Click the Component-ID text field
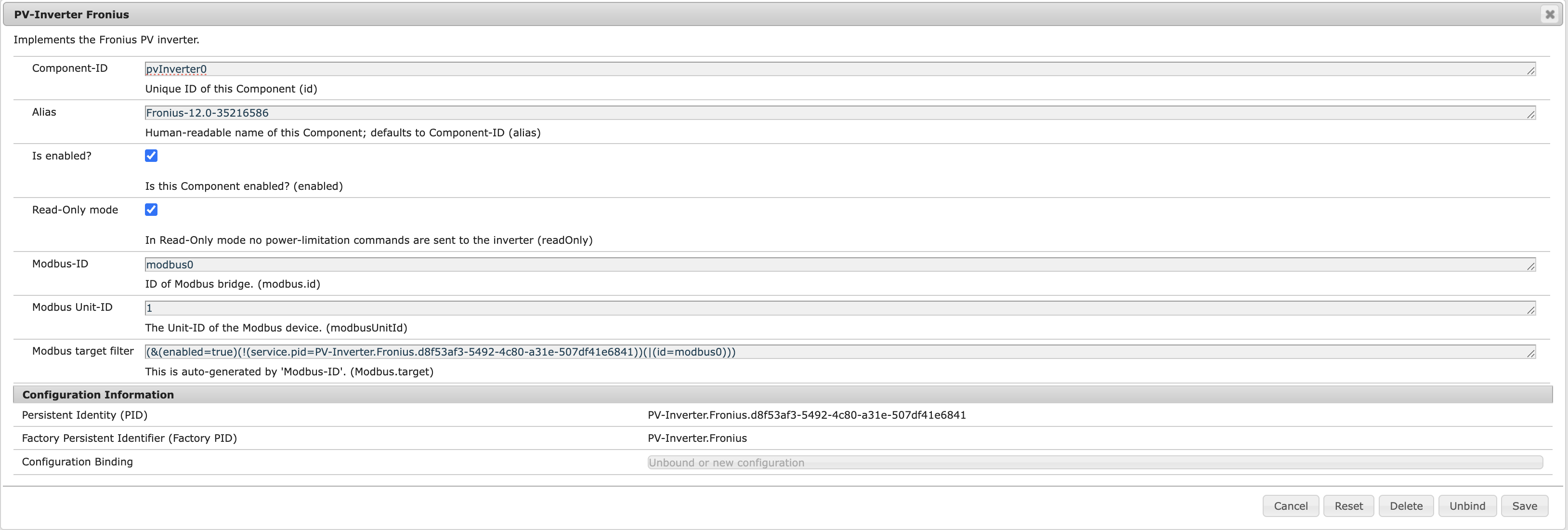The width and height of the screenshot is (1568, 530). (x=839, y=69)
